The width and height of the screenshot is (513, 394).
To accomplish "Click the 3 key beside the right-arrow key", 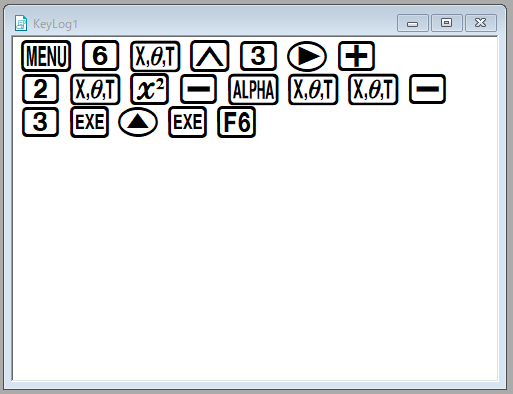I will coord(258,56).
